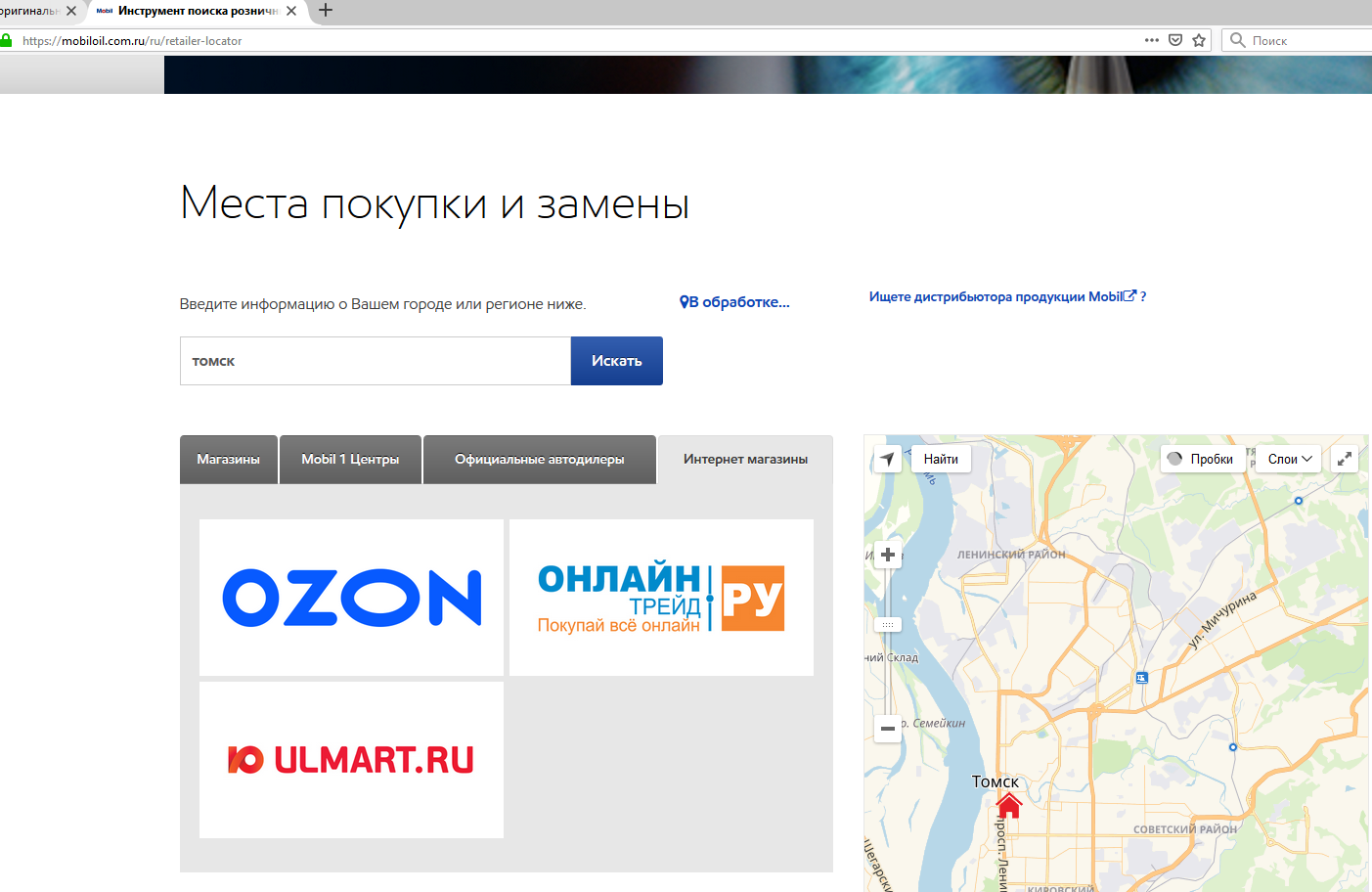Switch to the Официальные автодилеры tab
The image size is (1372, 892).
pyautogui.click(x=540, y=460)
